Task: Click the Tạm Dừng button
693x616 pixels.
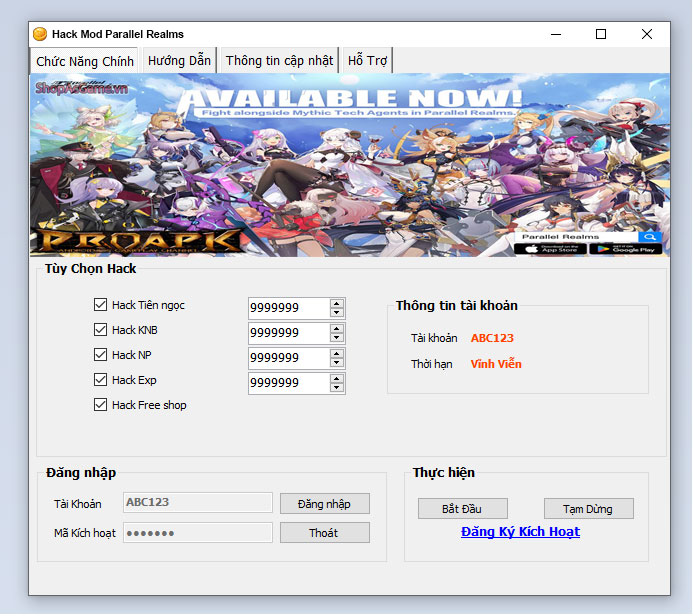Action: [589, 509]
